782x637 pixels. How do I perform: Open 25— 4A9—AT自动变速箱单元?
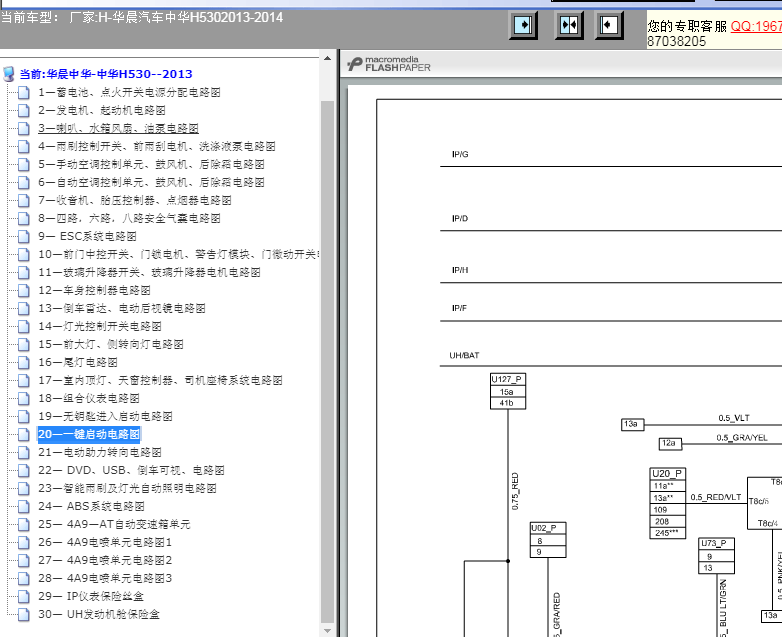tap(114, 524)
